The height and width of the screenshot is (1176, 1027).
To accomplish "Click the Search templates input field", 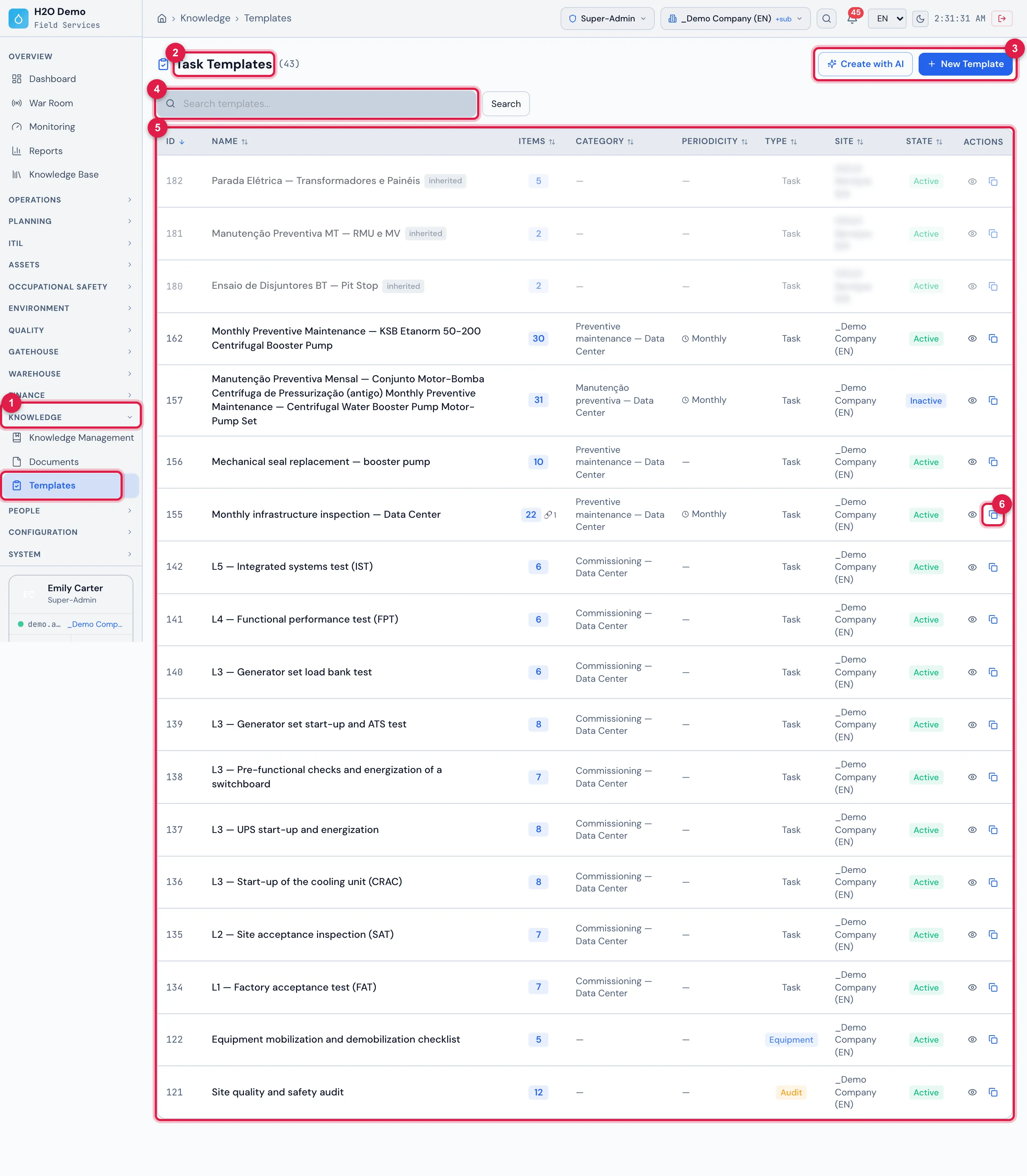I will point(317,104).
